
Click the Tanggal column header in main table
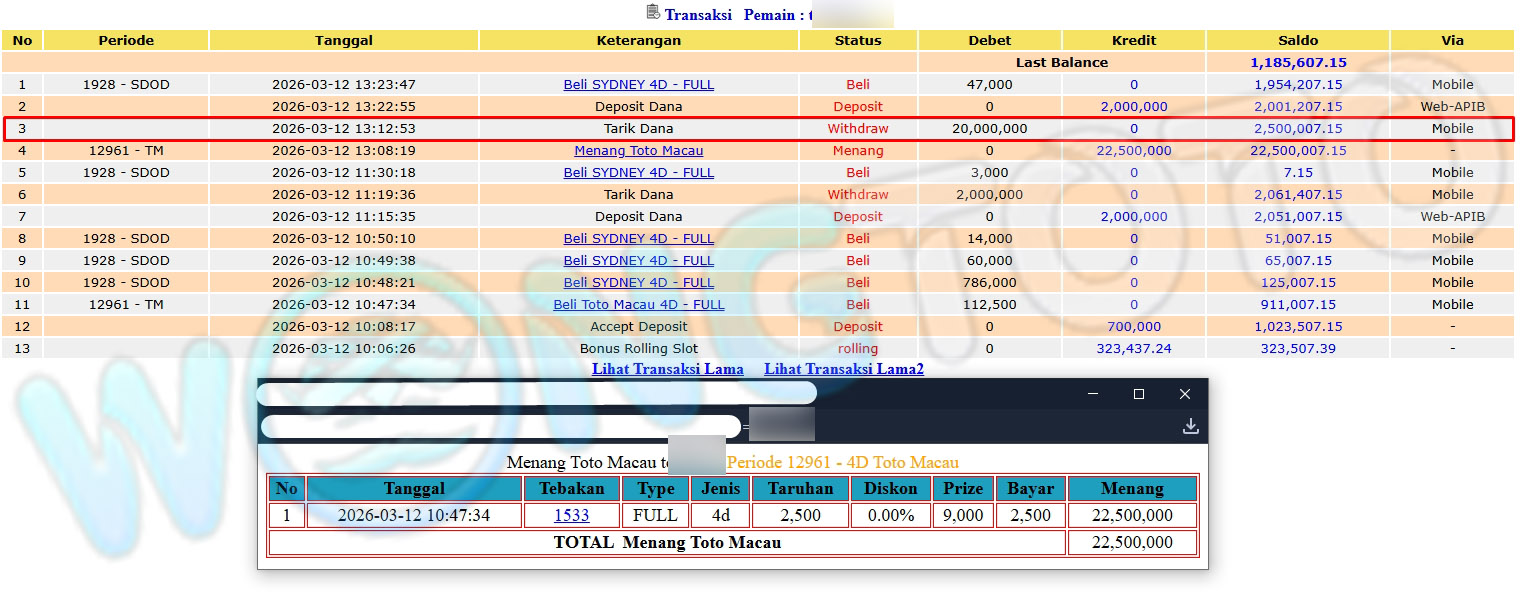tap(343, 41)
